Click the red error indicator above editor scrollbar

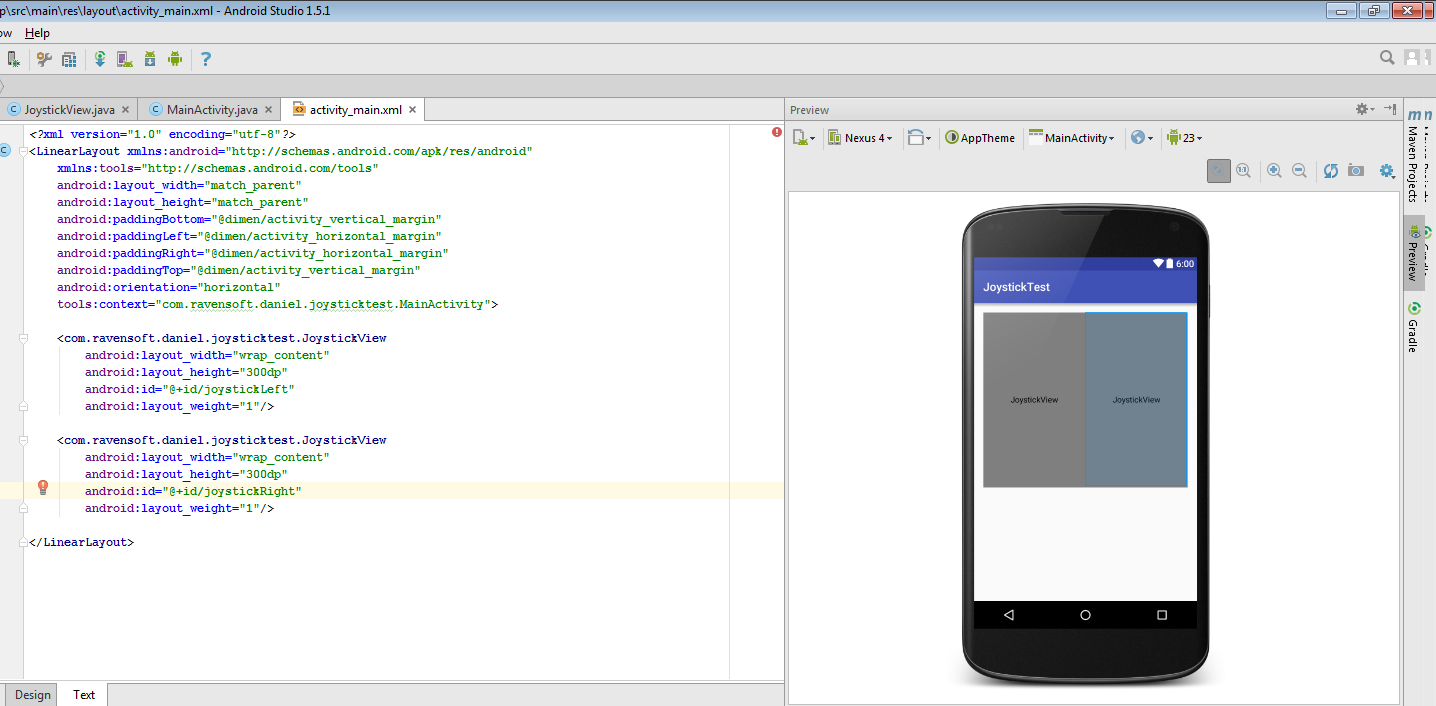777,131
